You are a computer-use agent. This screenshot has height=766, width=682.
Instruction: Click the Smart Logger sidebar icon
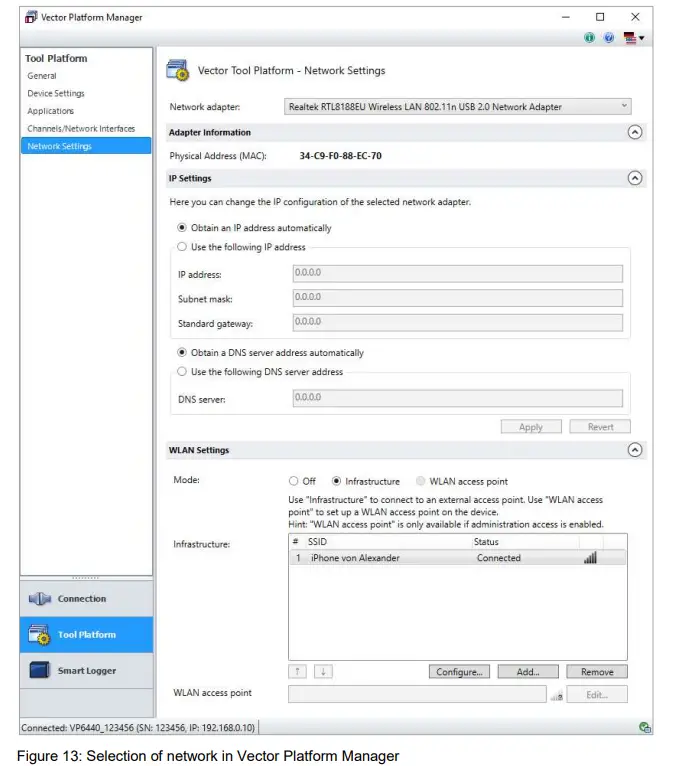(x=39, y=670)
